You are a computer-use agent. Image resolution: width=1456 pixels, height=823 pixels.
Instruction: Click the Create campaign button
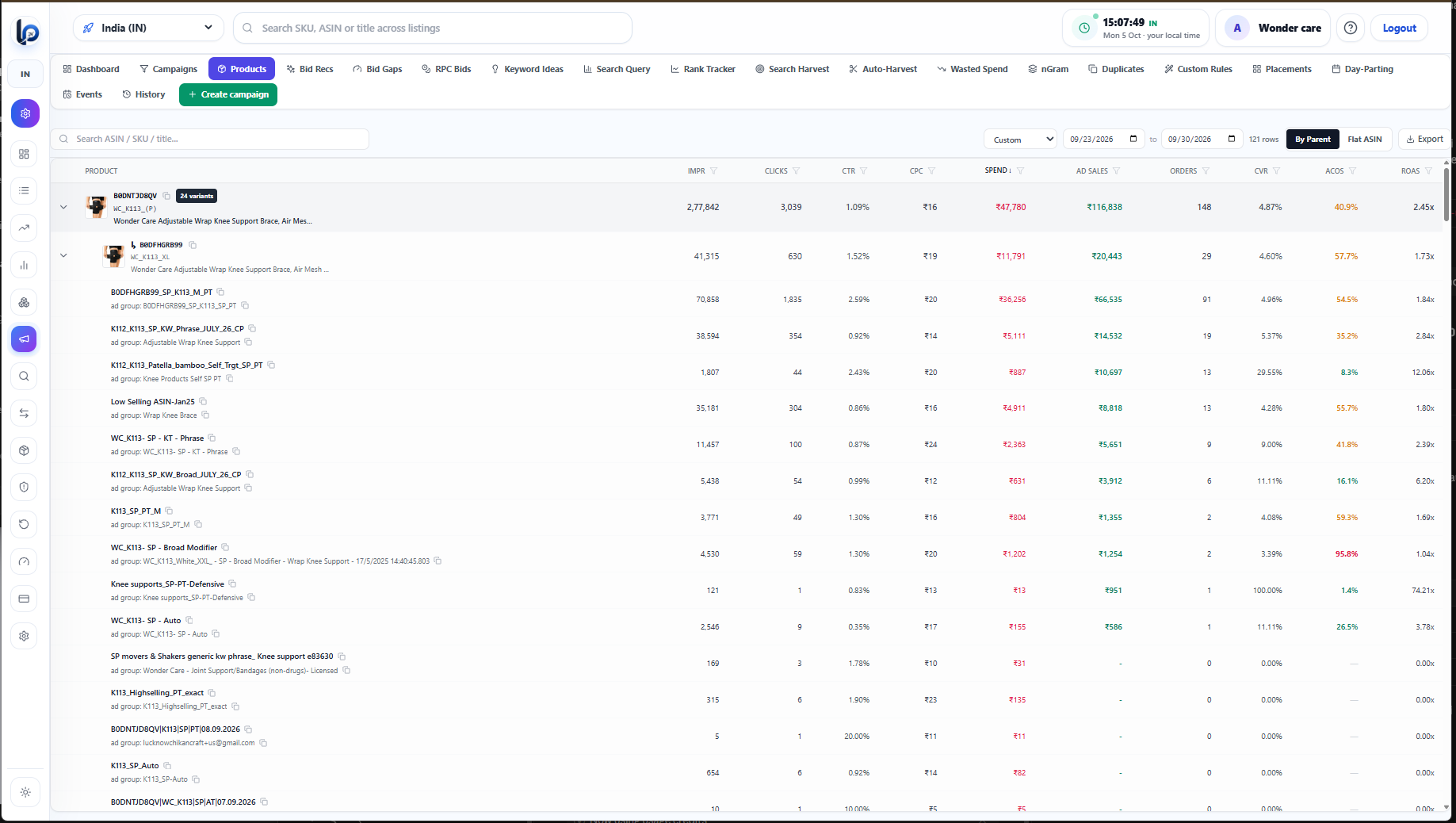coord(228,94)
